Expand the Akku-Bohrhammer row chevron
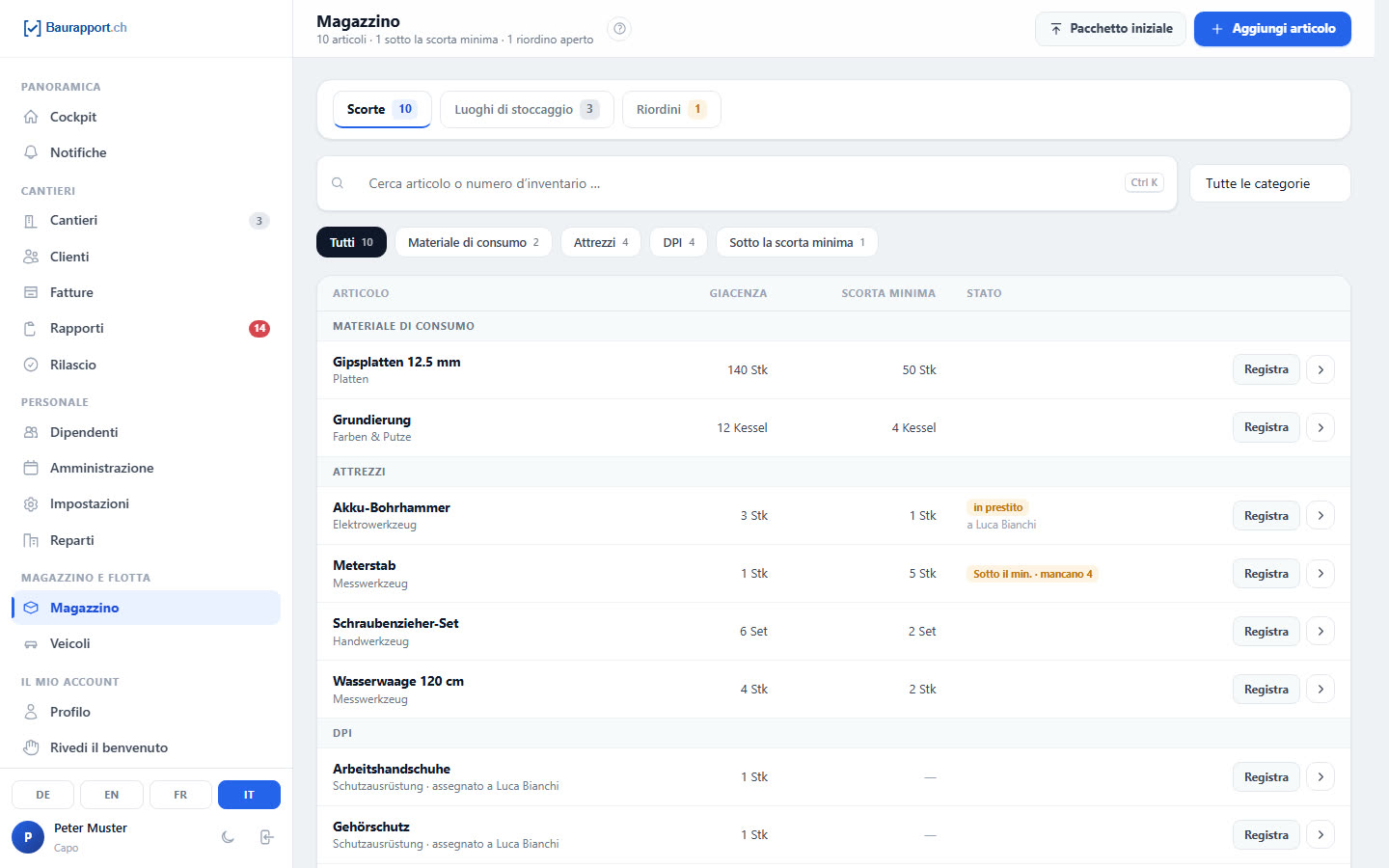 pos(1321,516)
